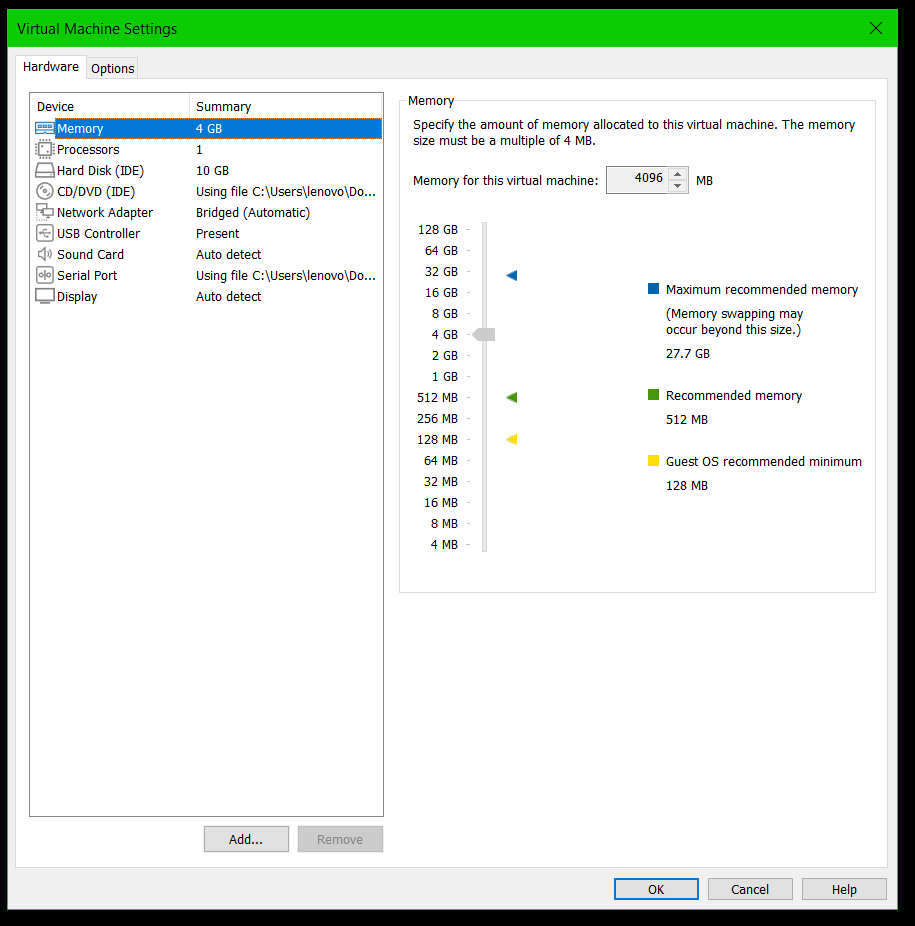Open Help for virtual machine settings
This screenshot has width=915, height=926.
point(844,889)
